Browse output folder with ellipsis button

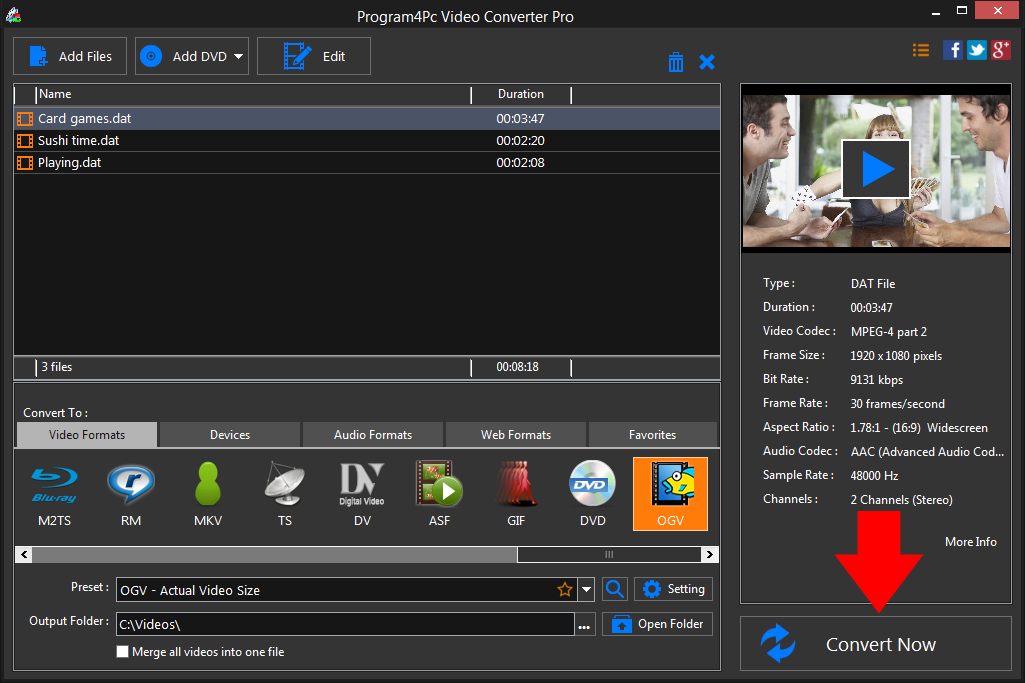point(585,625)
